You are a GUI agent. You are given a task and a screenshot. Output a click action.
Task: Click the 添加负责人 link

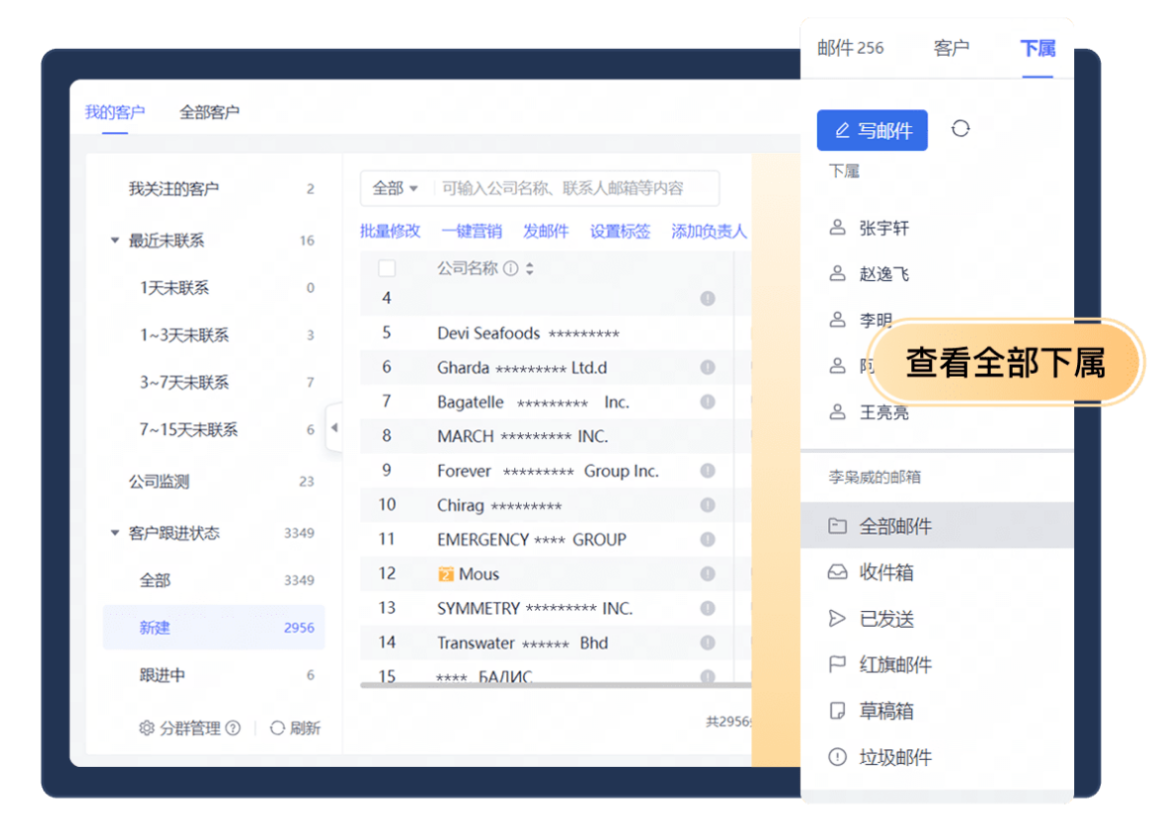click(x=709, y=231)
